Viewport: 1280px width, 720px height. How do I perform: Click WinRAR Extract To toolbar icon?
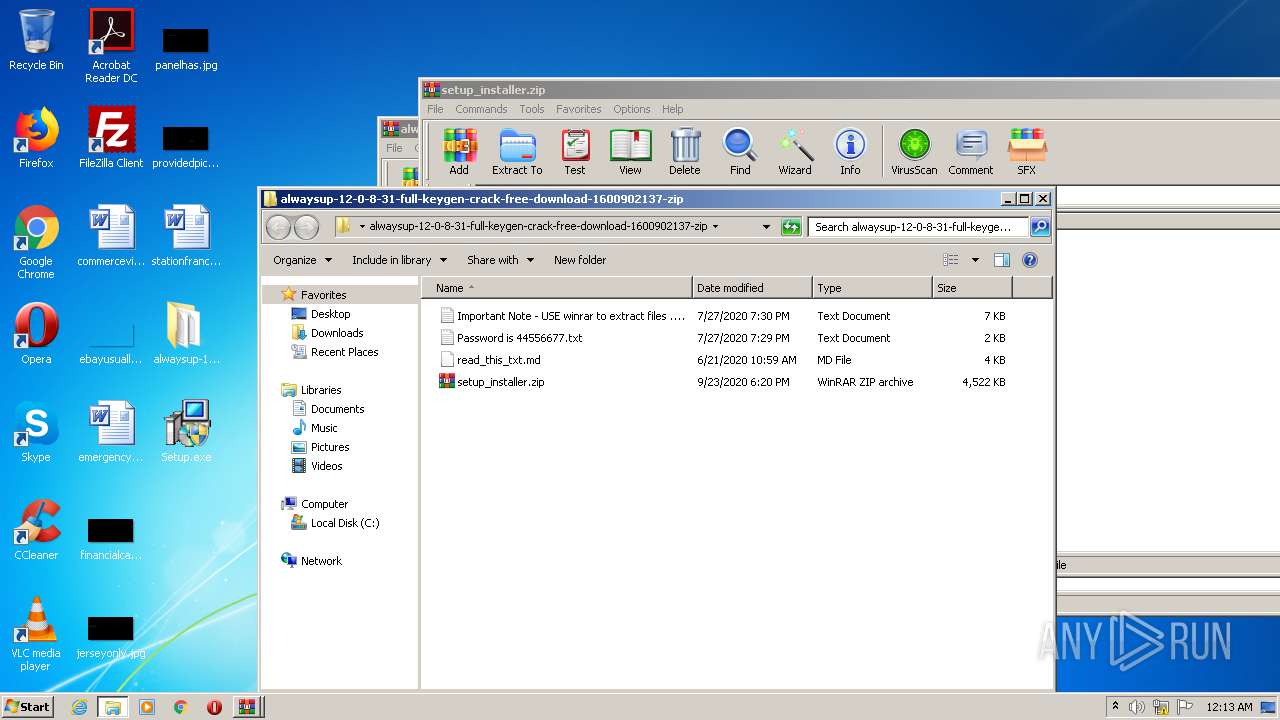(x=517, y=151)
